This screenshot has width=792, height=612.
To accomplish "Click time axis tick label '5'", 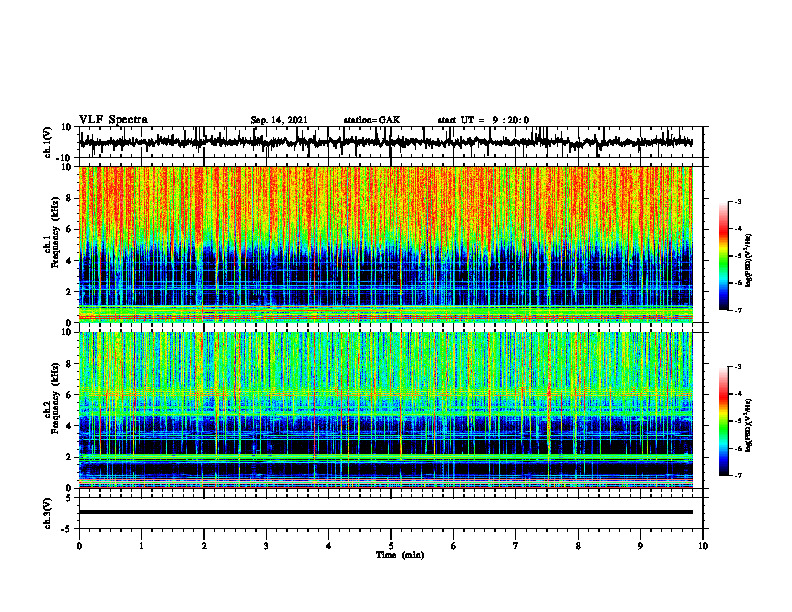I will [x=391, y=546].
